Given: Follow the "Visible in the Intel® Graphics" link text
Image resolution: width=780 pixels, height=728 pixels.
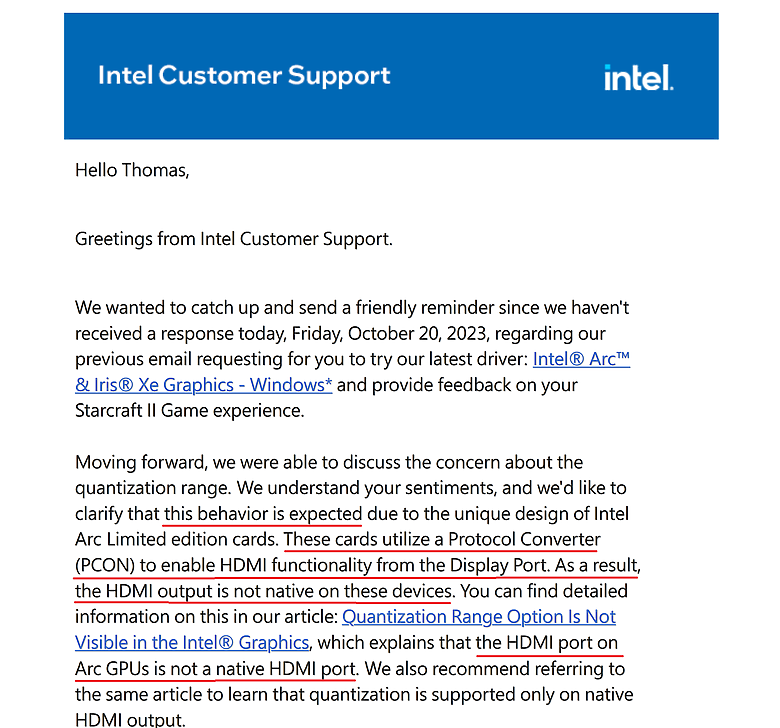Looking at the screenshot, I should pos(192,642).
